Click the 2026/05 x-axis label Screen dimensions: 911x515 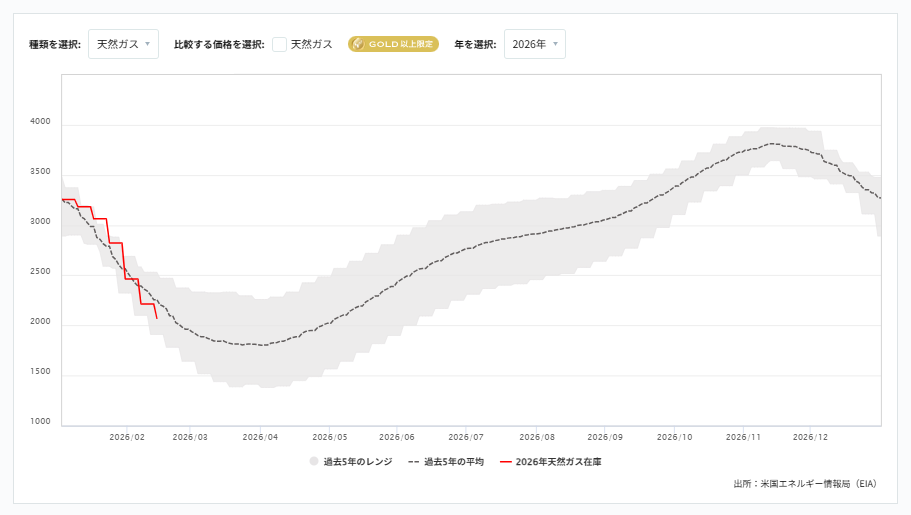click(x=330, y=437)
